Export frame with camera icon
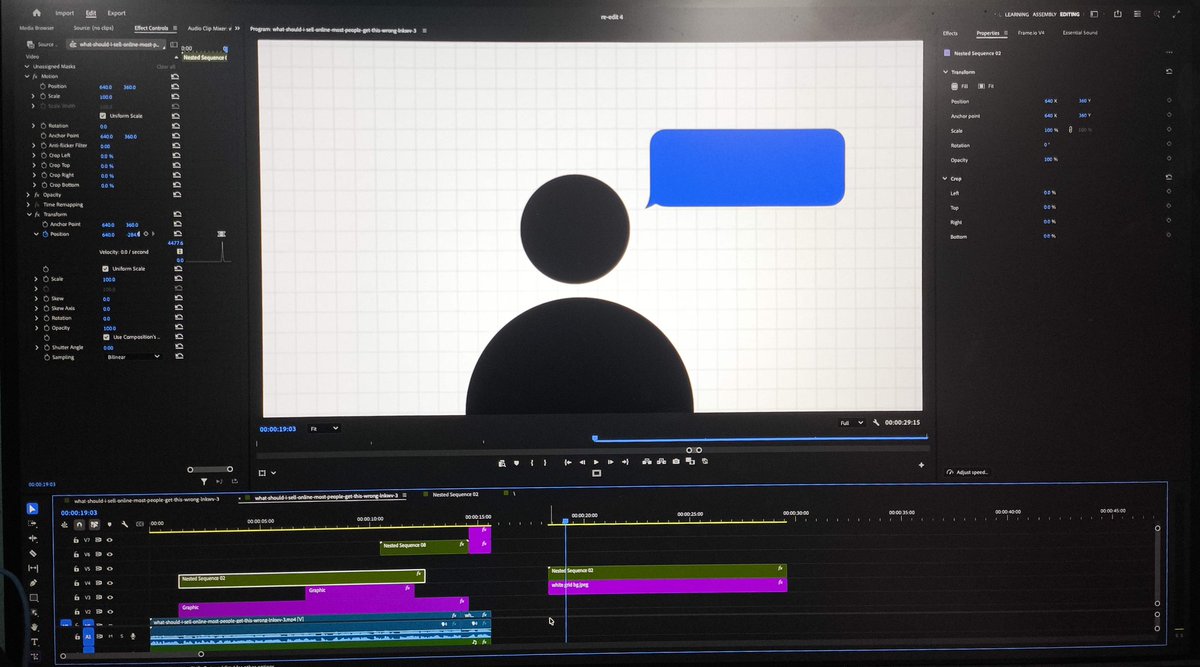 [x=676, y=462]
